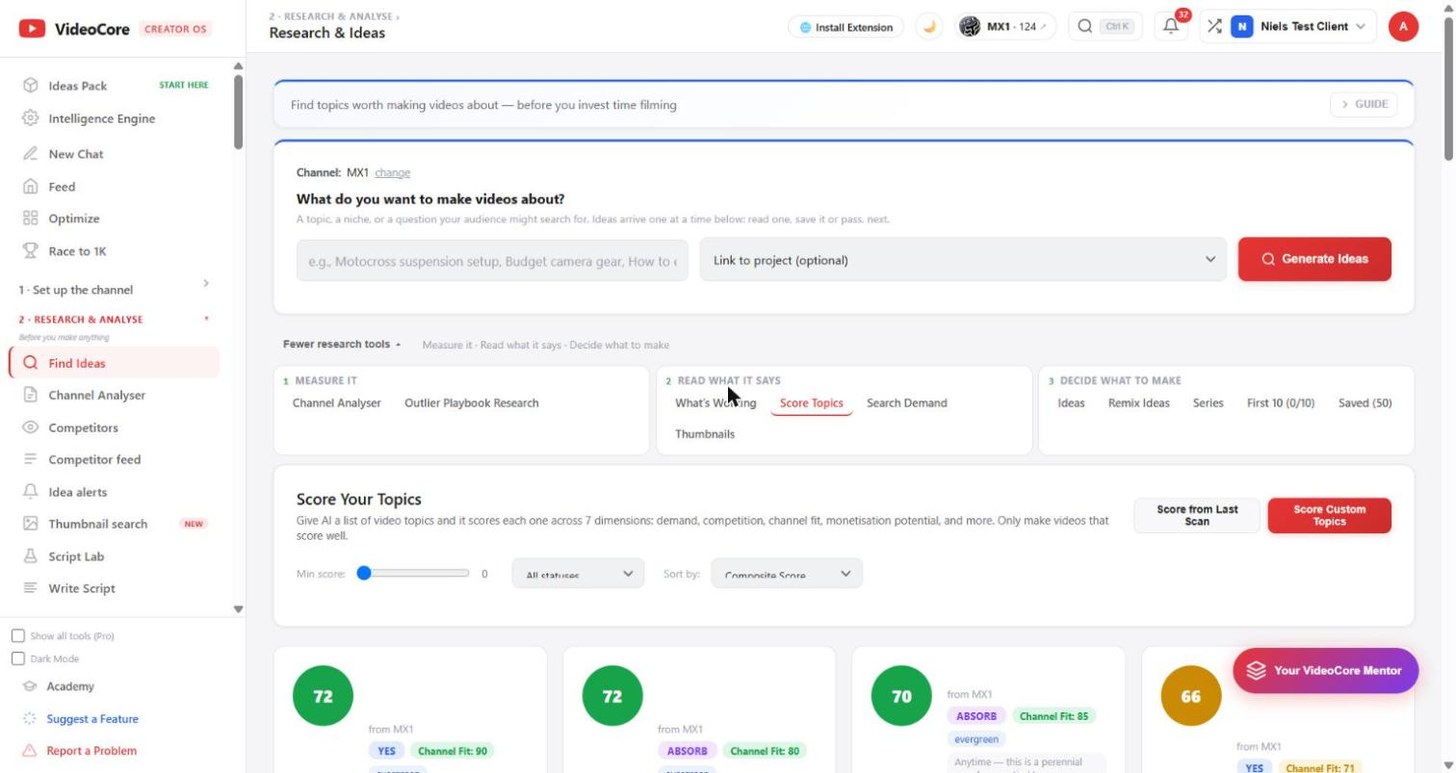Click the Score from Last Scan button
The height and width of the screenshot is (773, 1456).
1197,515
